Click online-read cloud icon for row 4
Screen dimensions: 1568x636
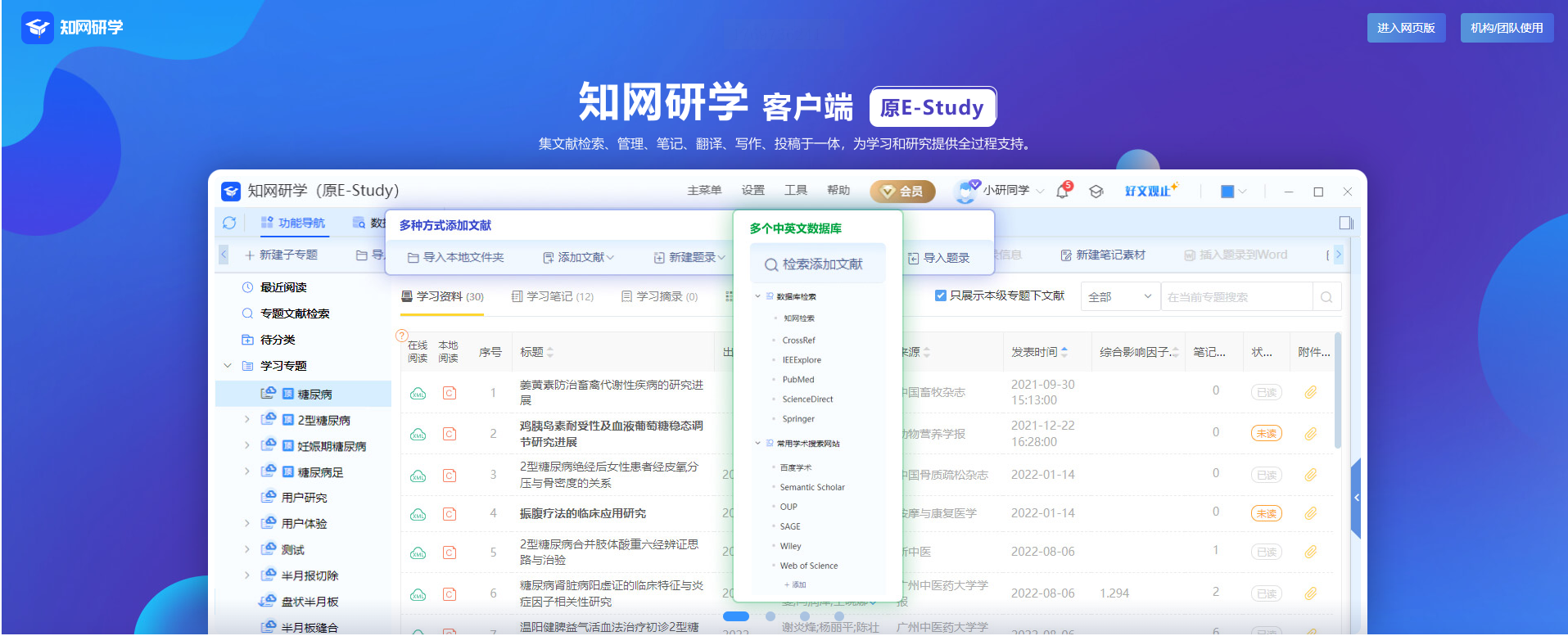418,514
